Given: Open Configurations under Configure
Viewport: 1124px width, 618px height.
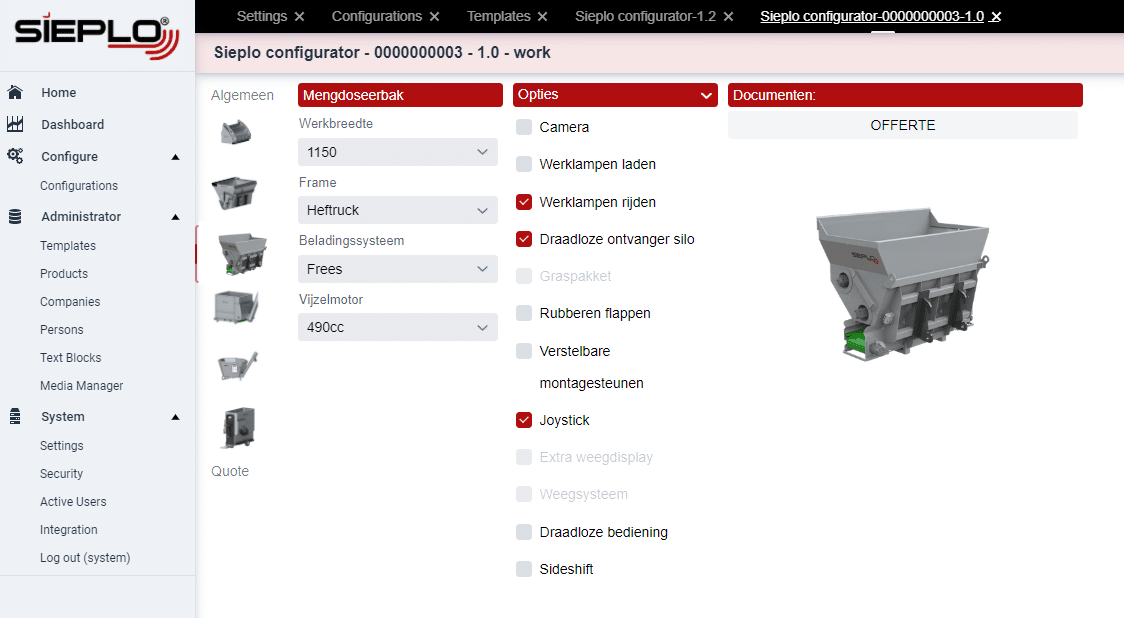Looking at the screenshot, I should point(79,186).
